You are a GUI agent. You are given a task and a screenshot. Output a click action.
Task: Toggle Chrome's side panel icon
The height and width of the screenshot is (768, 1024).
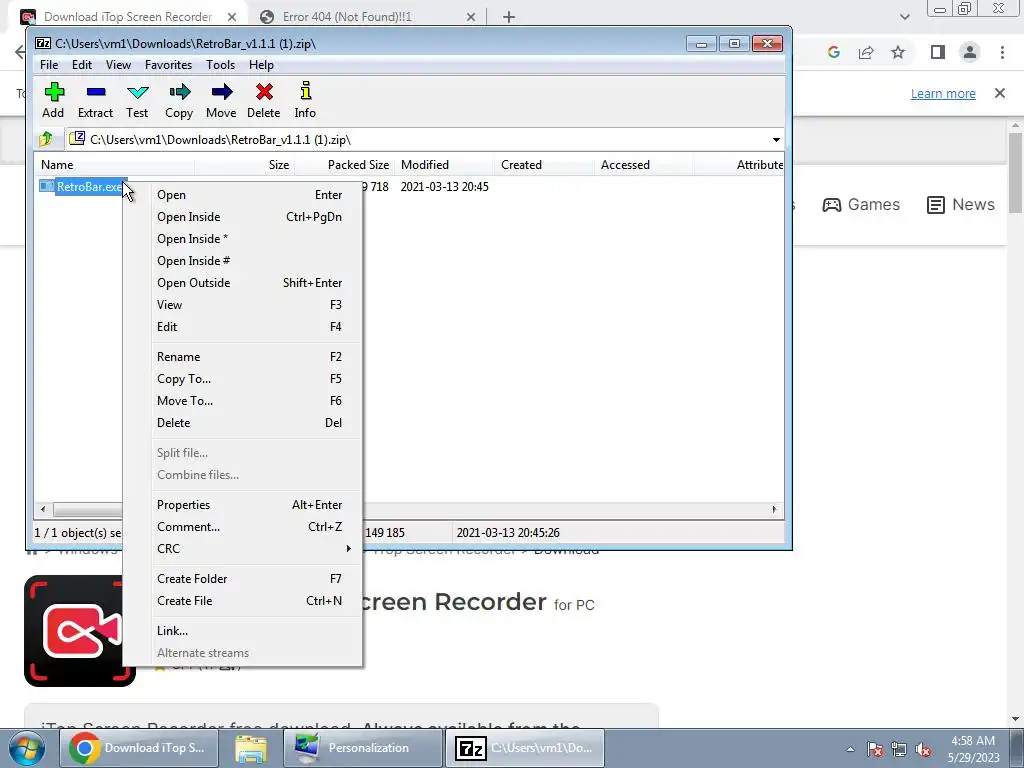(x=938, y=52)
